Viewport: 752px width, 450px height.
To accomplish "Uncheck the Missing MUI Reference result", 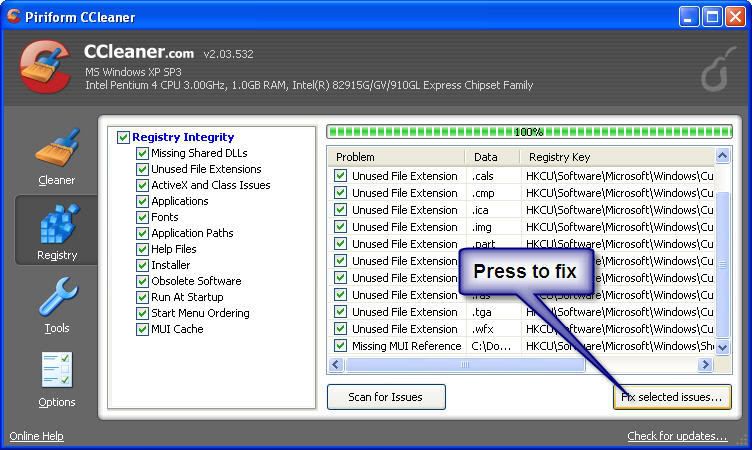I will click(341, 345).
